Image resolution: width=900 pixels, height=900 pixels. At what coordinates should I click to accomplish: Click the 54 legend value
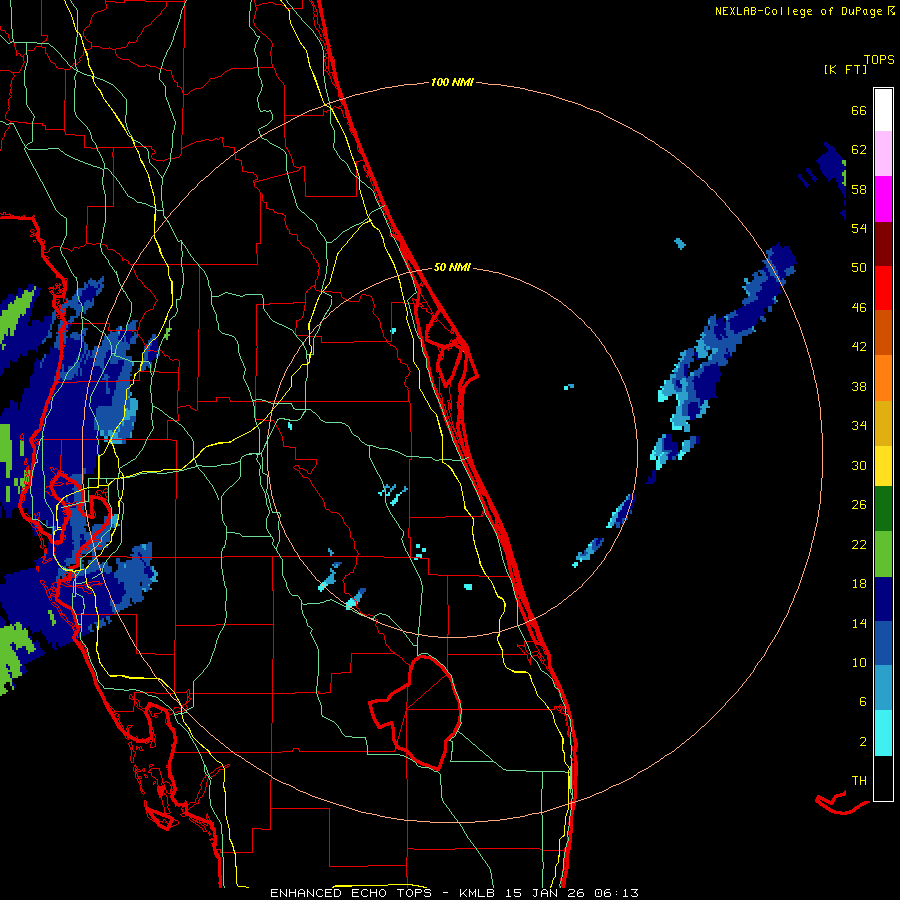[x=859, y=228]
